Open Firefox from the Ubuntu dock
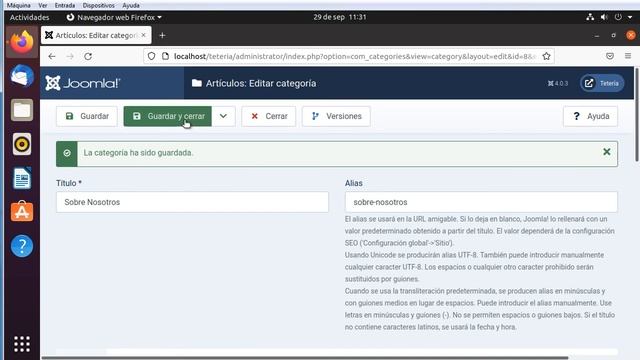Image resolution: width=640 pixels, height=360 pixels. (22, 42)
